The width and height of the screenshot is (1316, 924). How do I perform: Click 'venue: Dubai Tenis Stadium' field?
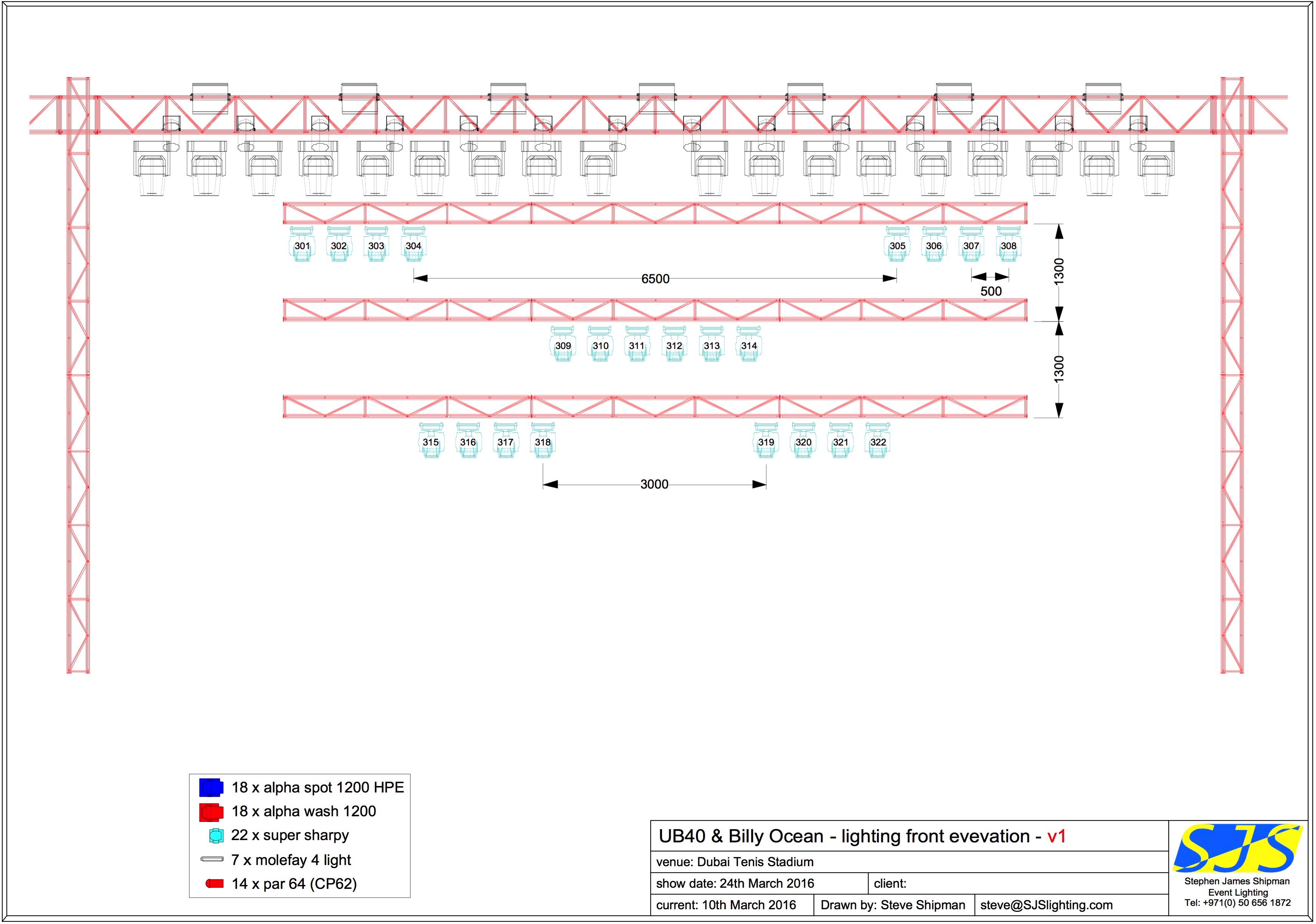tap(909, 862)
